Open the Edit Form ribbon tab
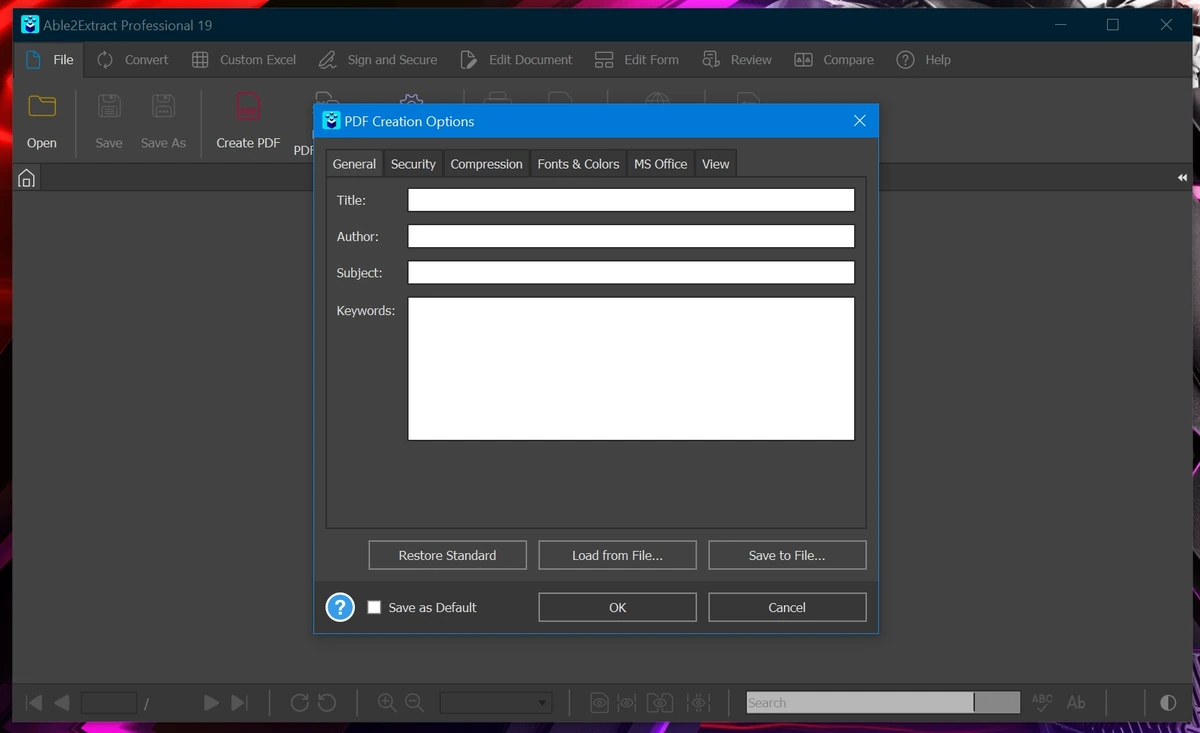 (637, 60)
